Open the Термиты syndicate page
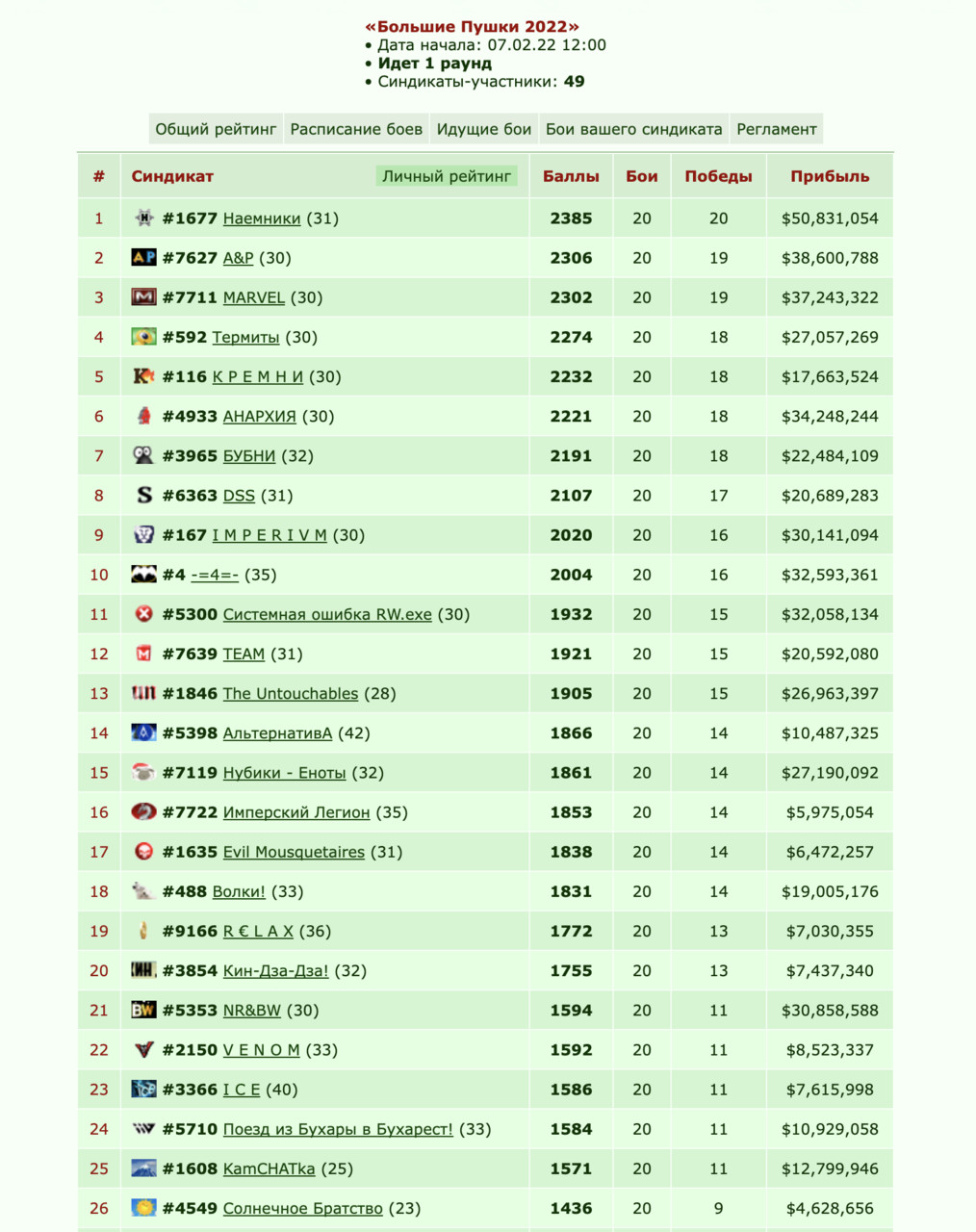The width and height of the screenshot is (976, 1232). point(246,337)
